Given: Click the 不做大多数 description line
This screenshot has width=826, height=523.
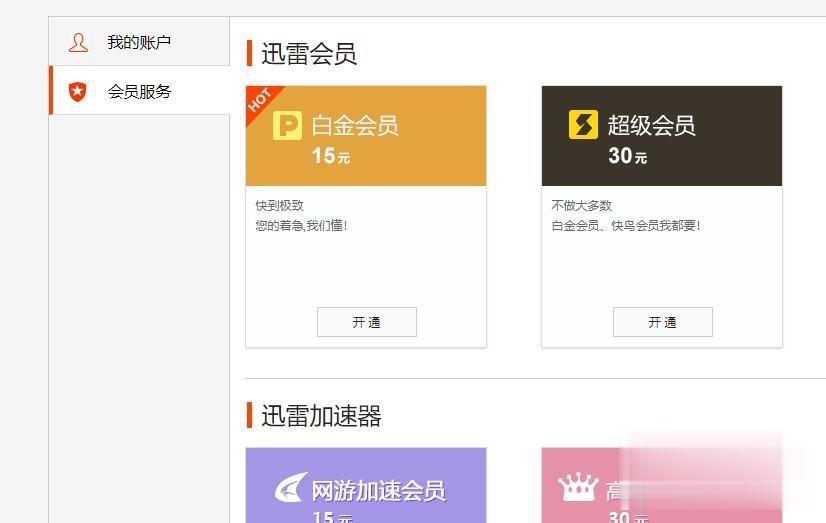Looking at the screenshot, I should [582, 205].
